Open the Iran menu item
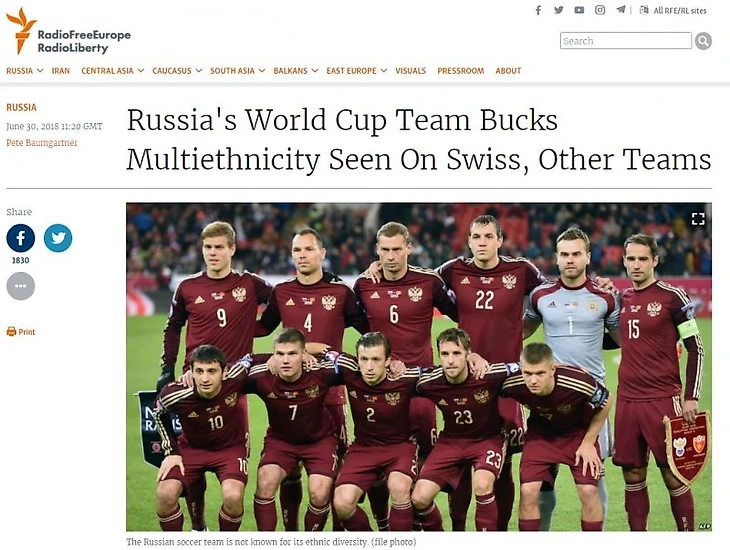This screenshot has height=550, width=730. (61, 71)
